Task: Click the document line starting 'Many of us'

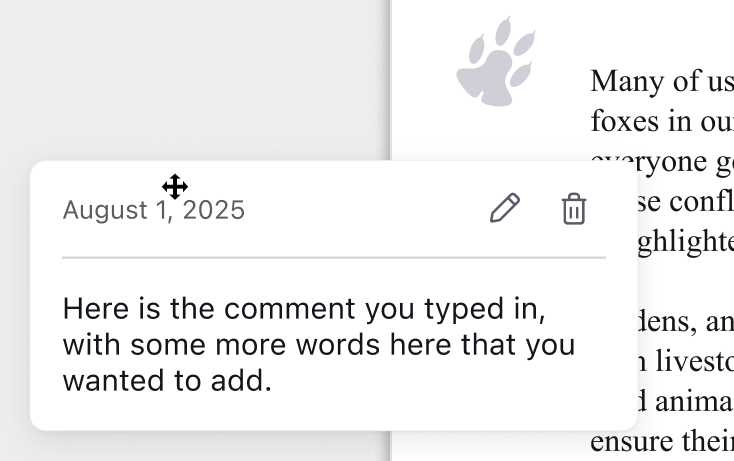Action: pos(661,80)
